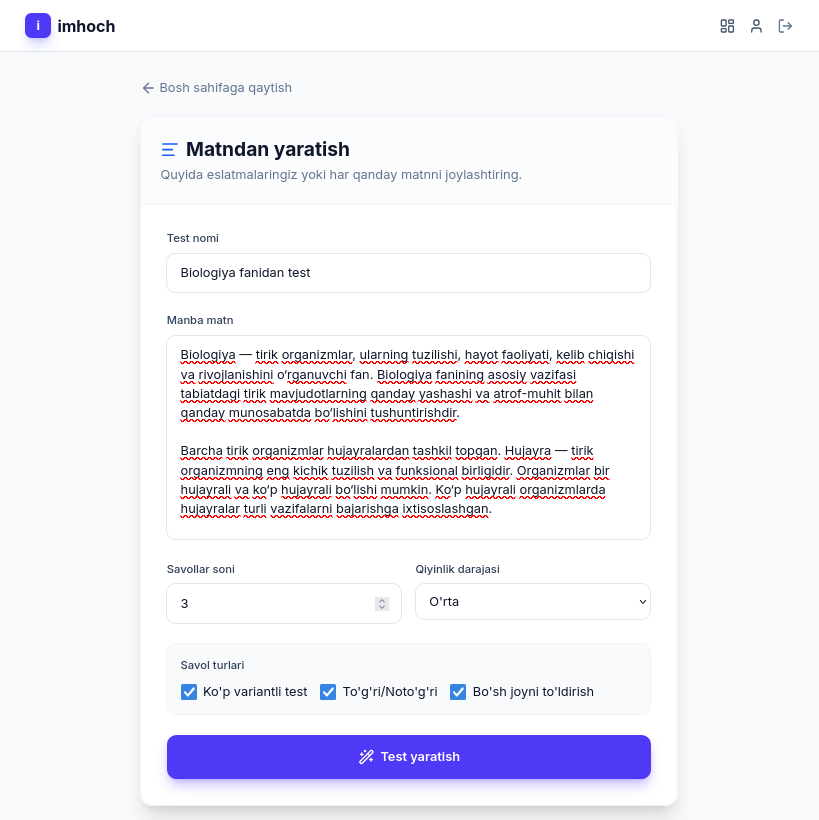Viewport: 819px width, 820px height.
Task: Click the magic wand icon on Test yaratish
Action: [366, 757]
